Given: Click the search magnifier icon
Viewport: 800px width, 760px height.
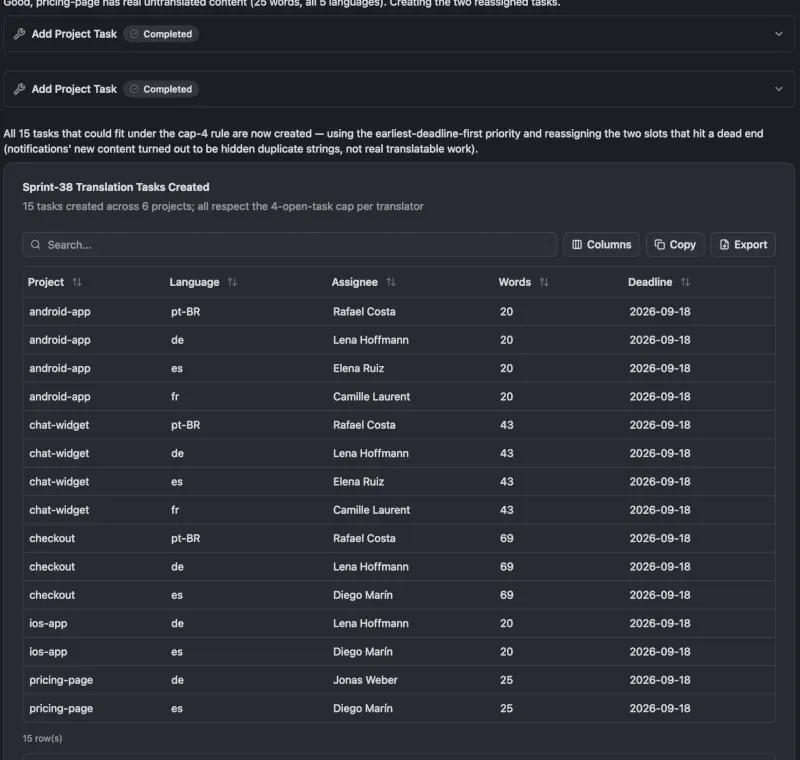Looking at the screenshot, I should point(35,245).
